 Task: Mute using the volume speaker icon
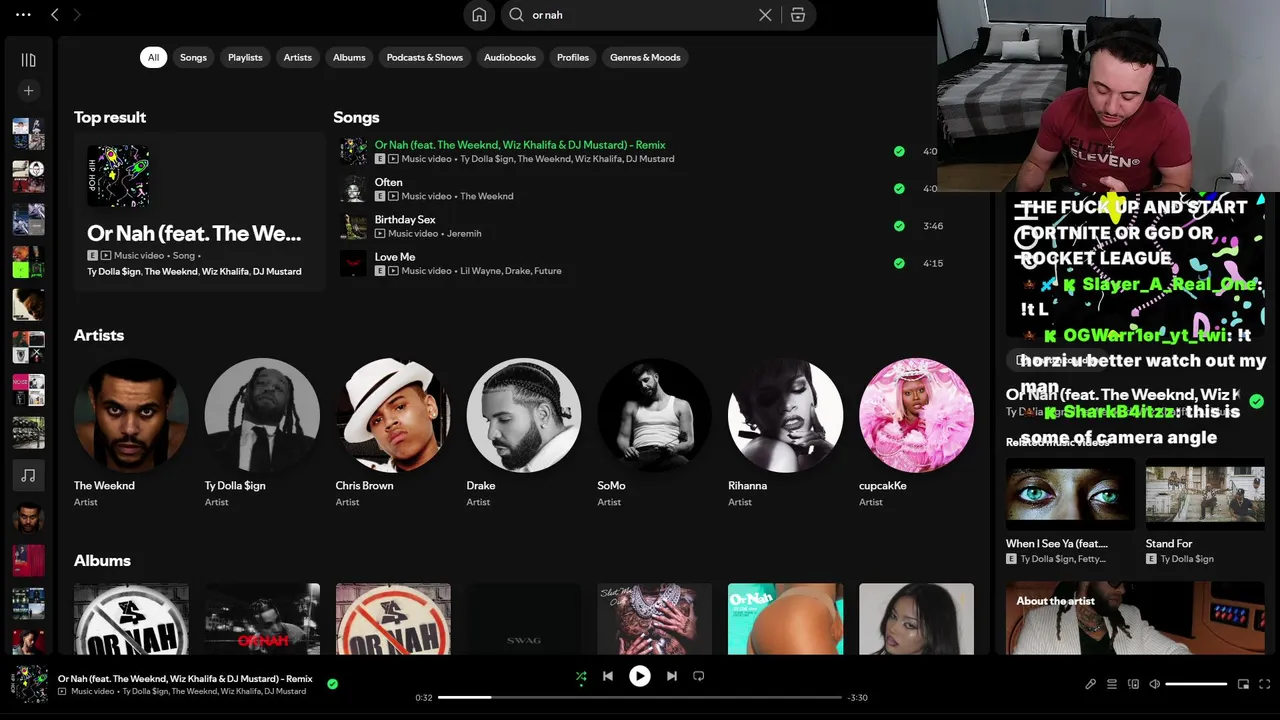[1154, 684]
